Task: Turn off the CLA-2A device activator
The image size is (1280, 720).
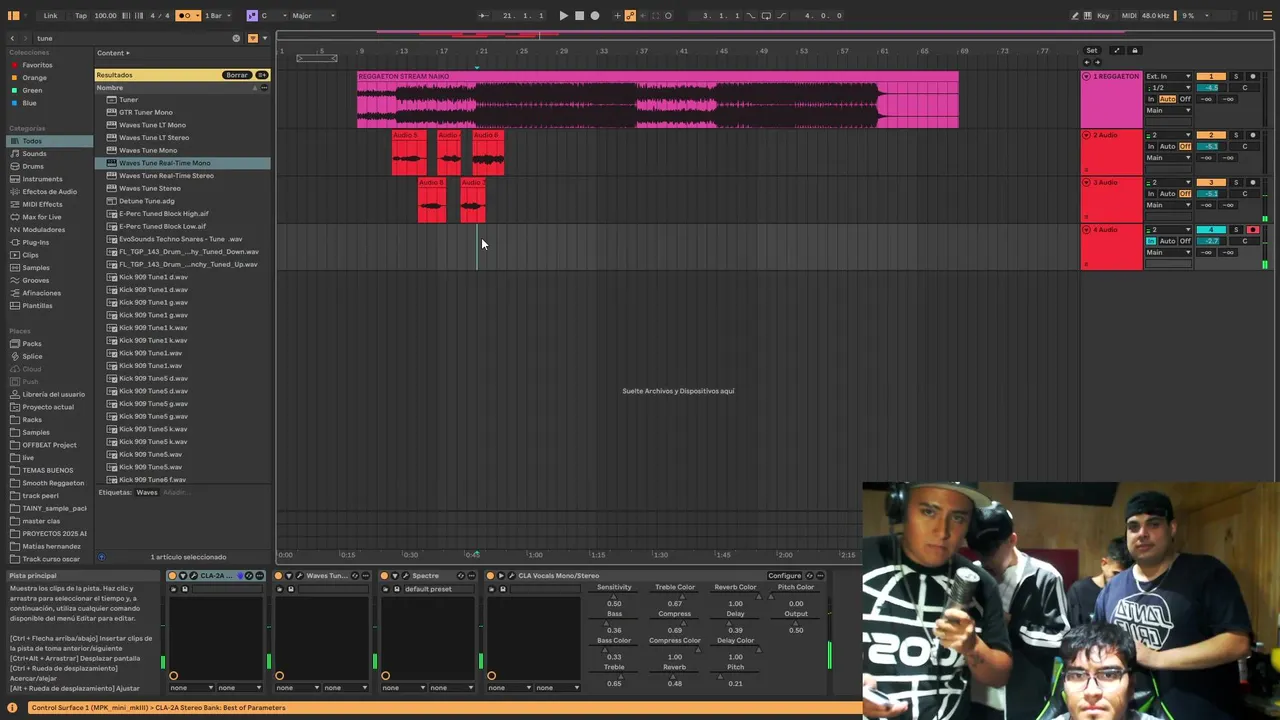Action: tap(172, 576)
